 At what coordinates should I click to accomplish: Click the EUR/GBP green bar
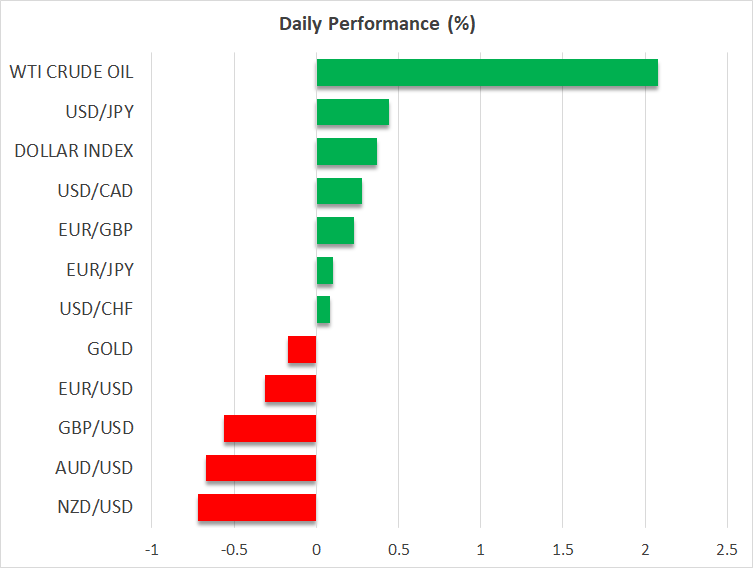click(335, 231)
